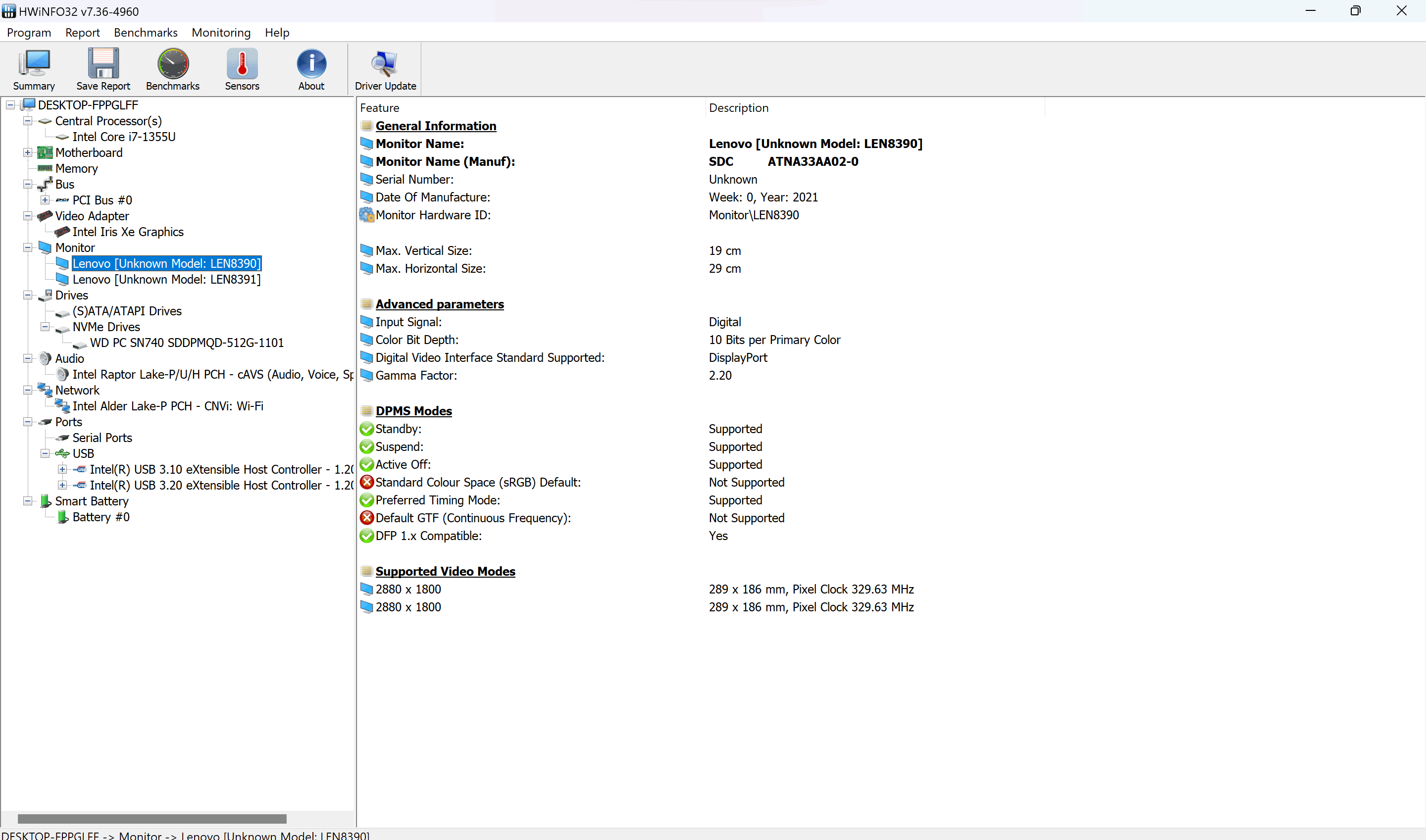Click the DESKTOP-FPPGLFF computer icon
Image resolution: width=1426 pixels, height=840 pixels.
(x=28, y=105)
